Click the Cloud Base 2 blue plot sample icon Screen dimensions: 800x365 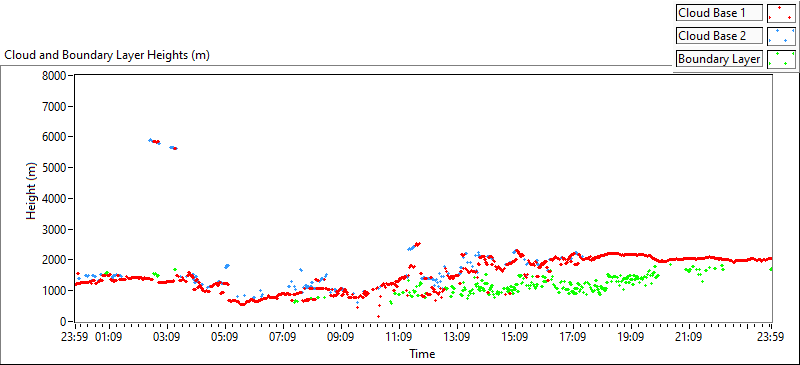pos(781,36)
